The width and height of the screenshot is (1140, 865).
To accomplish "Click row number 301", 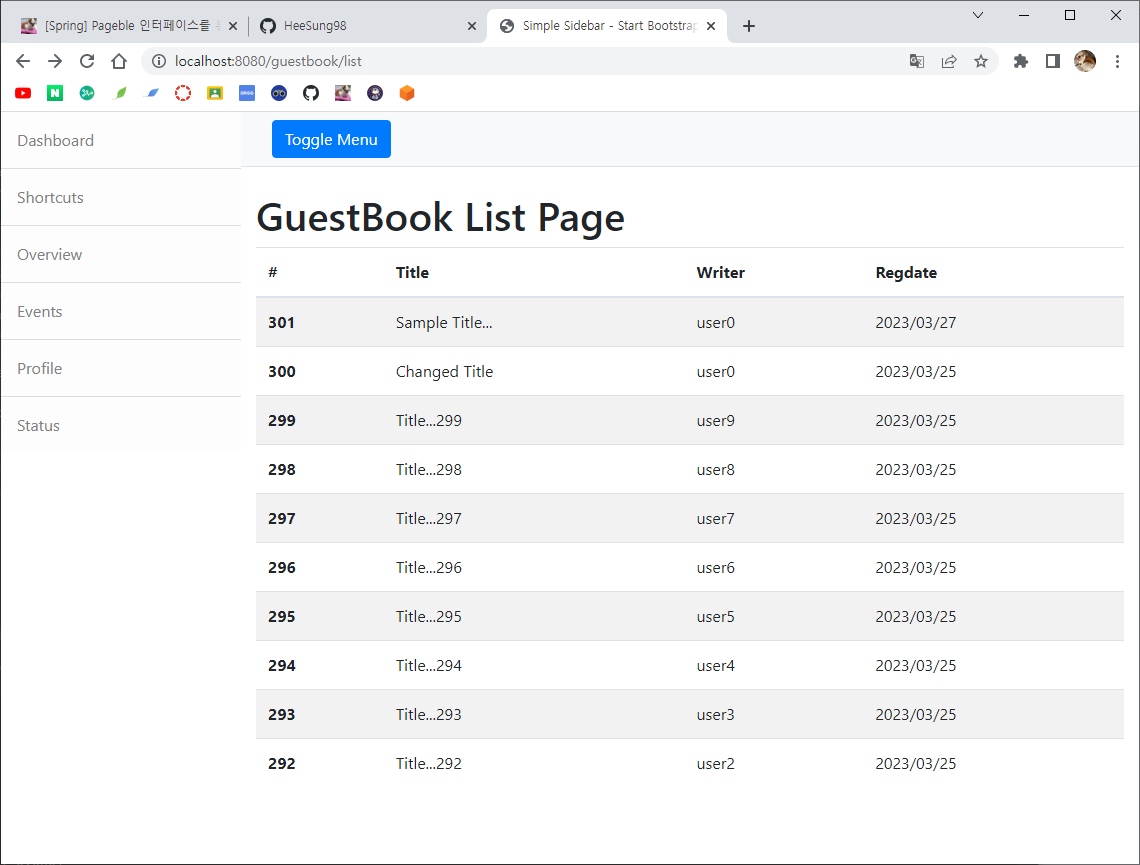I will [281, 323].
